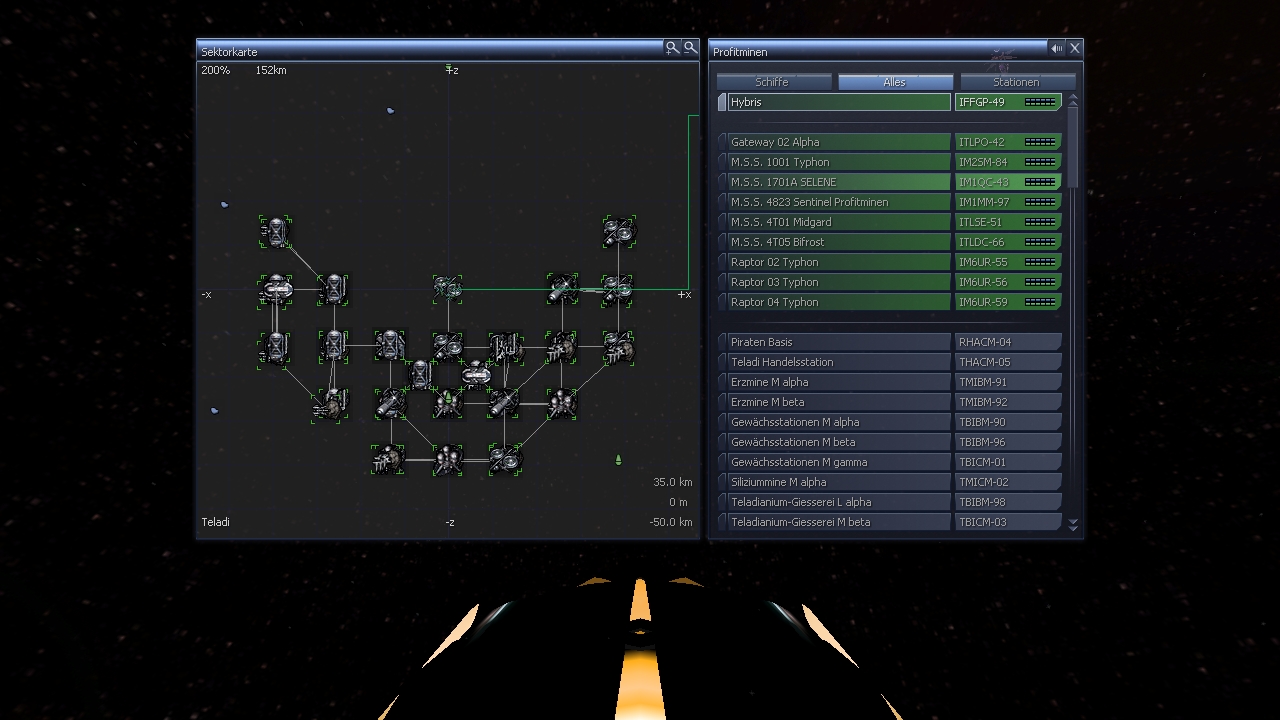The width and height of the screenshot is (1280, 720).
Task: Click the speaker icon in Profitminen title bar
Action: [1056, 48]
